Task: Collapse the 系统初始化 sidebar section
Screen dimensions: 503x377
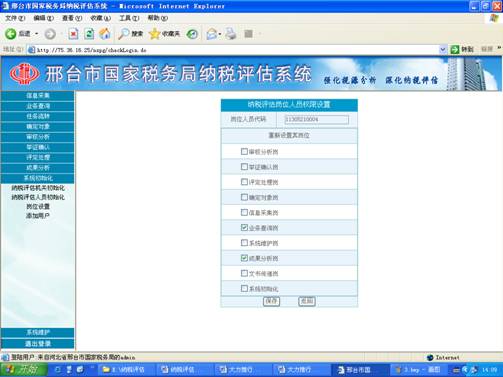Action: coord(38,178)
